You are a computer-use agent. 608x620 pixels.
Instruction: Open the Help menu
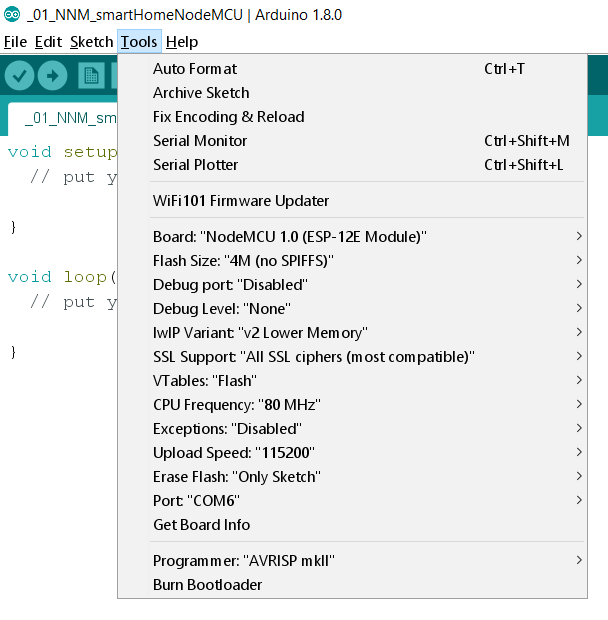click(x=182, y=42)
